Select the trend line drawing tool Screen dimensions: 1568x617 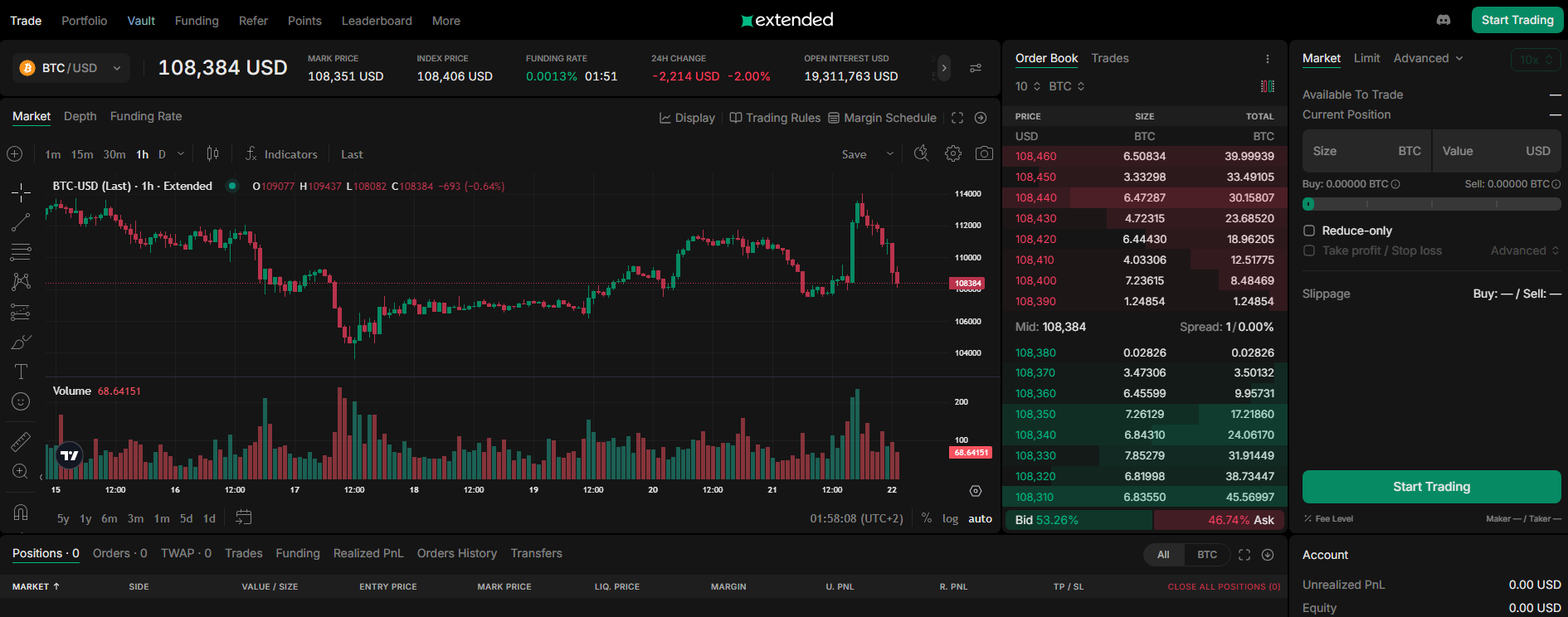point(21,222)
